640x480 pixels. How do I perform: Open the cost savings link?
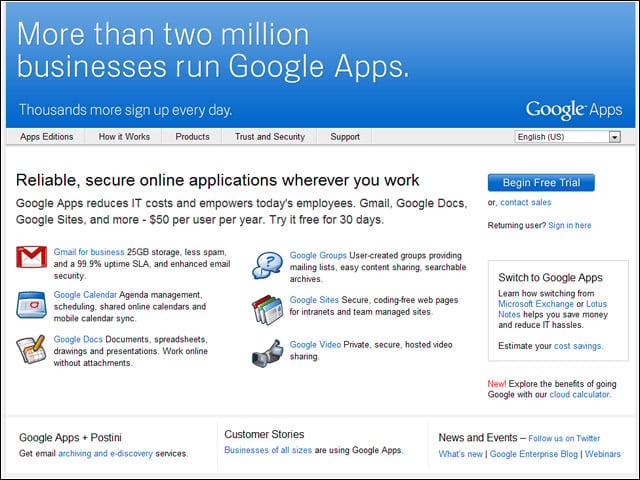[578, 346]
